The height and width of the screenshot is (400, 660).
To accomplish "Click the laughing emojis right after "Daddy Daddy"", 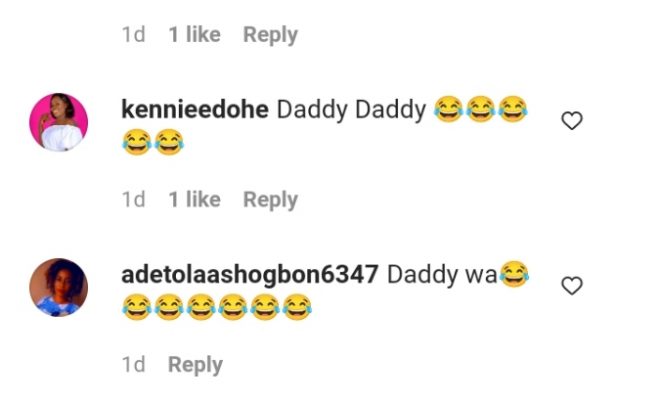I will [480, 109].
